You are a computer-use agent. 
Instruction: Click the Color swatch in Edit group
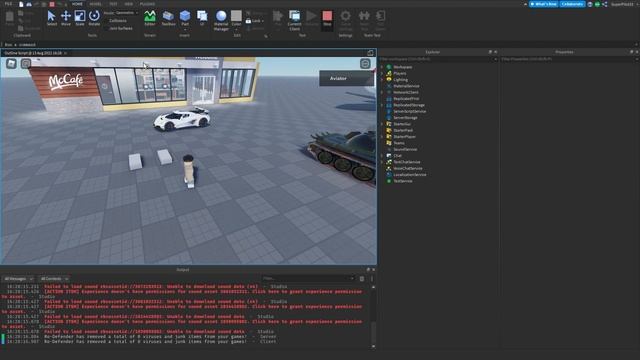tap(236, 16)
